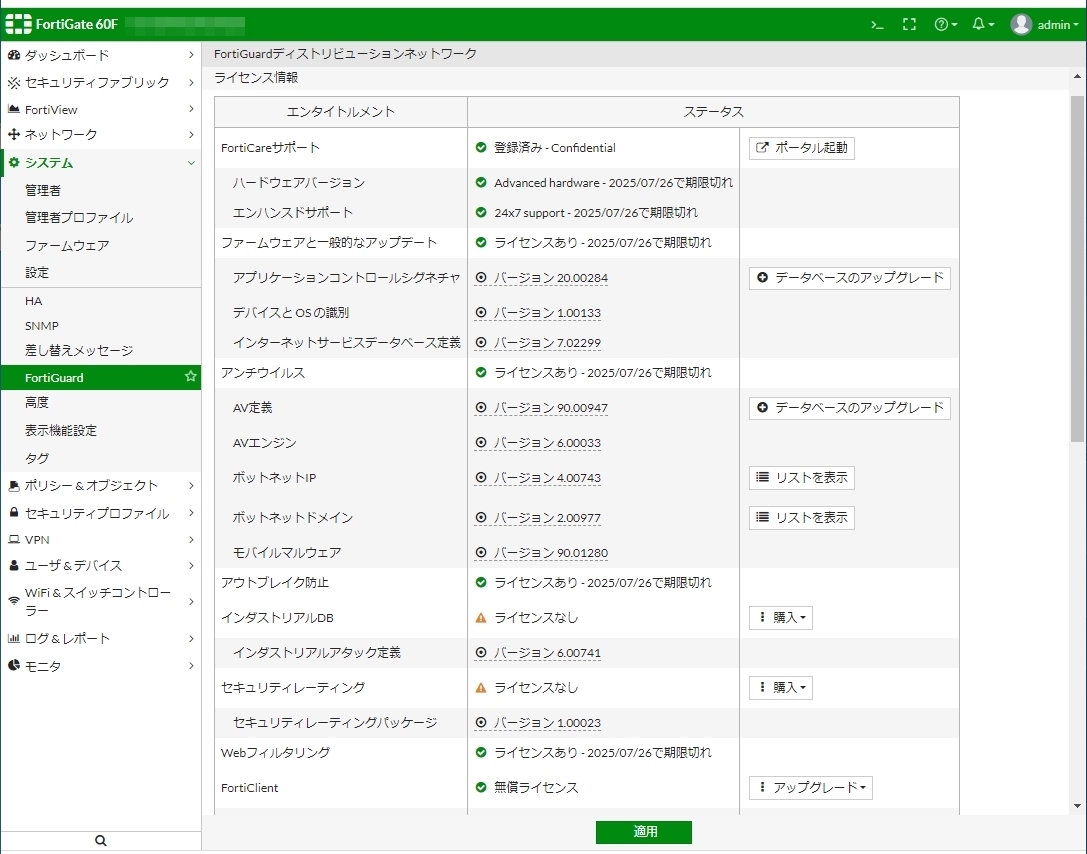Open 購入 dropdown for セキュリティレーティング
Image resolution: width=1087 pixels, height=854 pixels.
pyautogui.click(x=781, y=688)
